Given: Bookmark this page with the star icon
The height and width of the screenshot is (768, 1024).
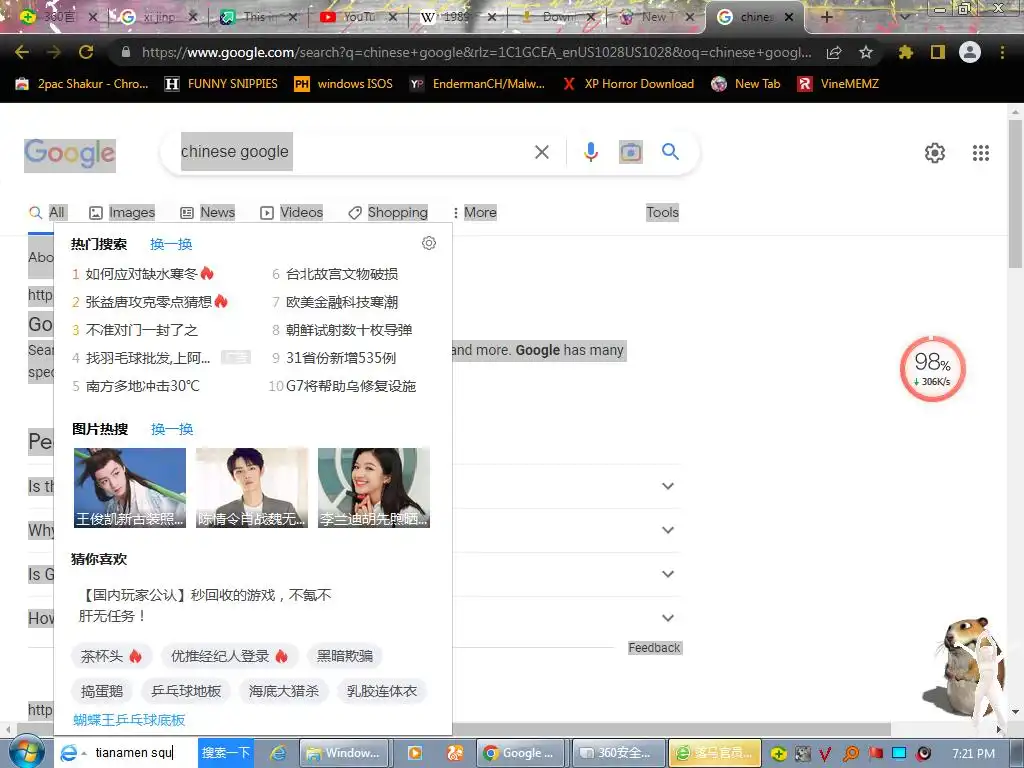Looking at the screenshot, I should click(x=866, y=52).
